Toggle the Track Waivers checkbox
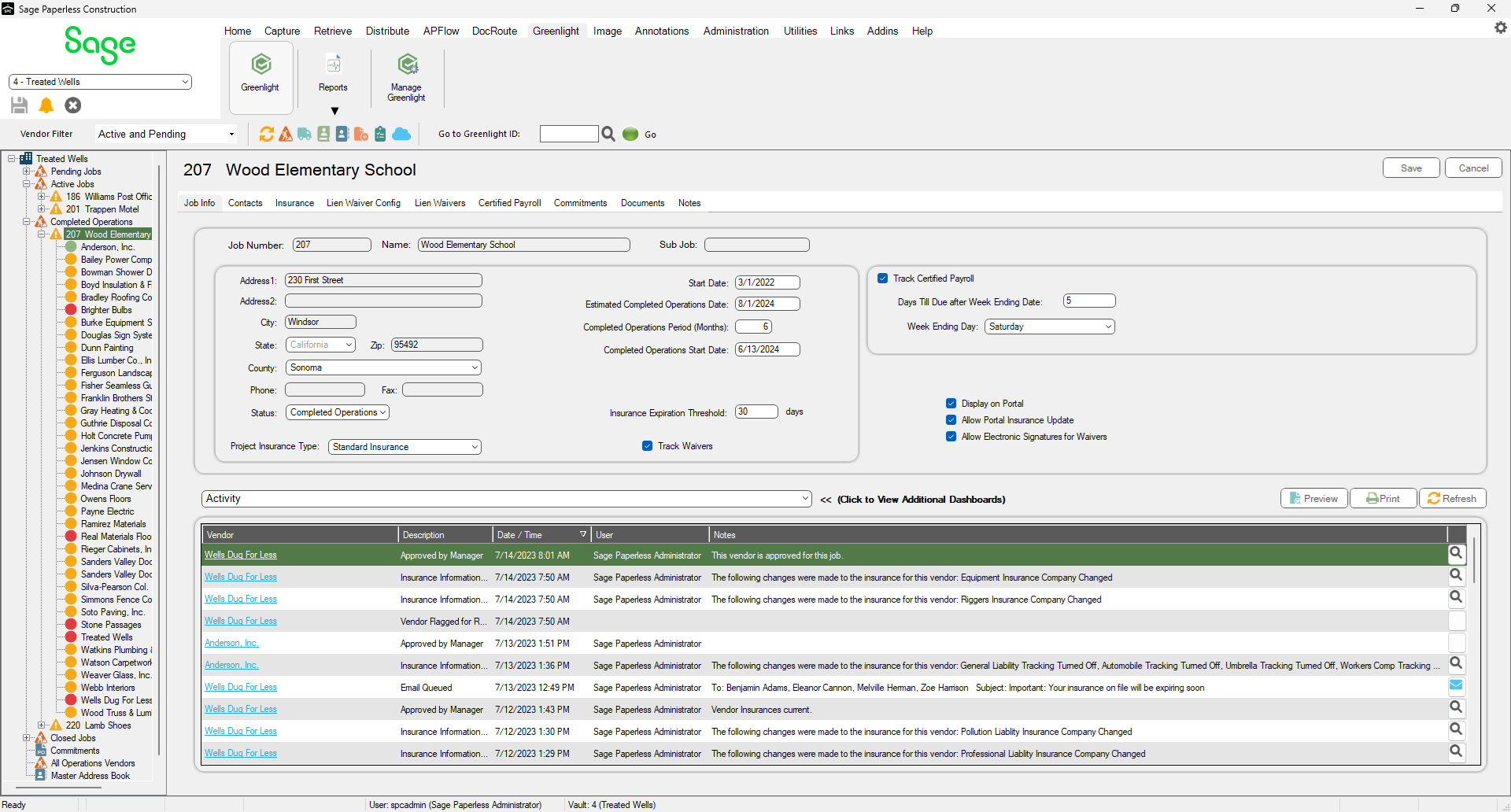 (x=647, y=446)
